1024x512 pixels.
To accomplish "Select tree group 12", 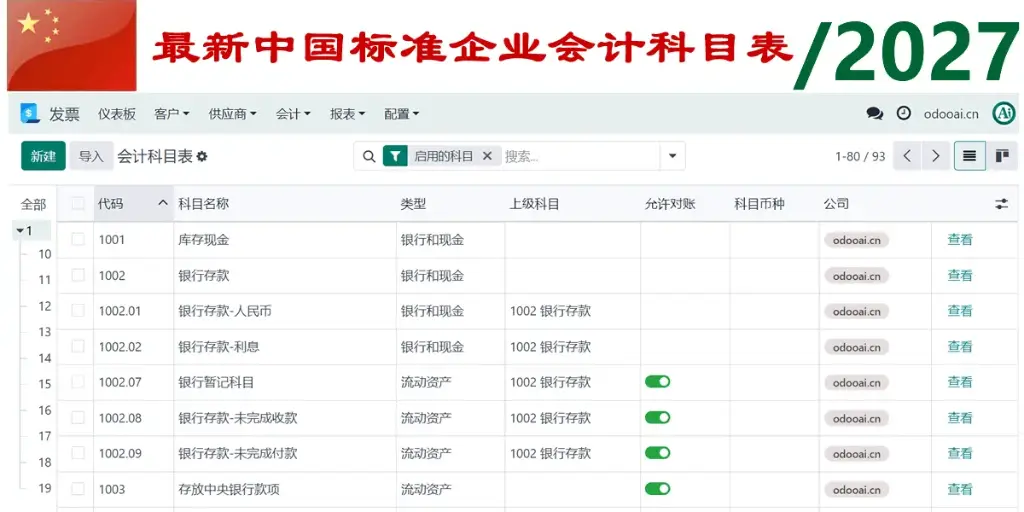I will [44, 306].
